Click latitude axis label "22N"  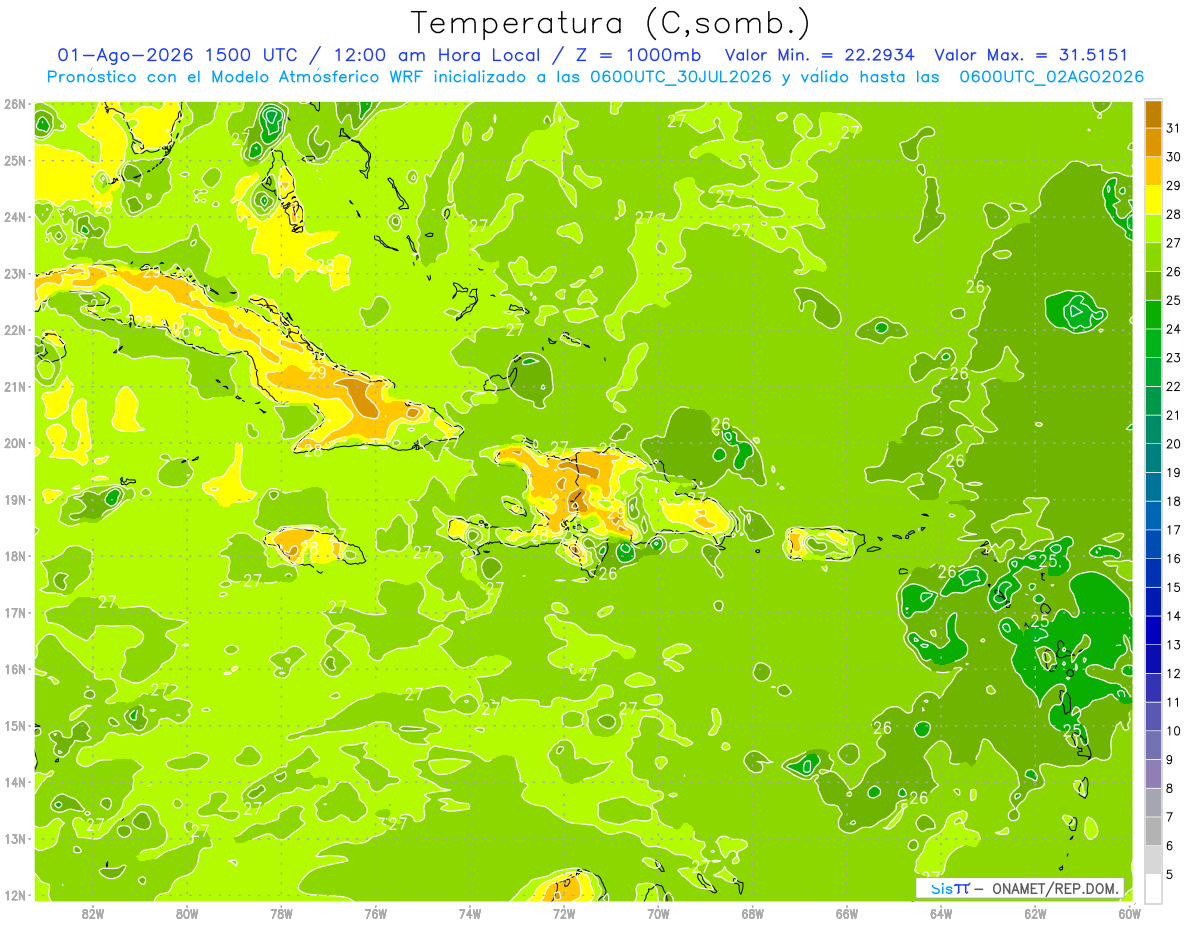click(x=14, y=330)
